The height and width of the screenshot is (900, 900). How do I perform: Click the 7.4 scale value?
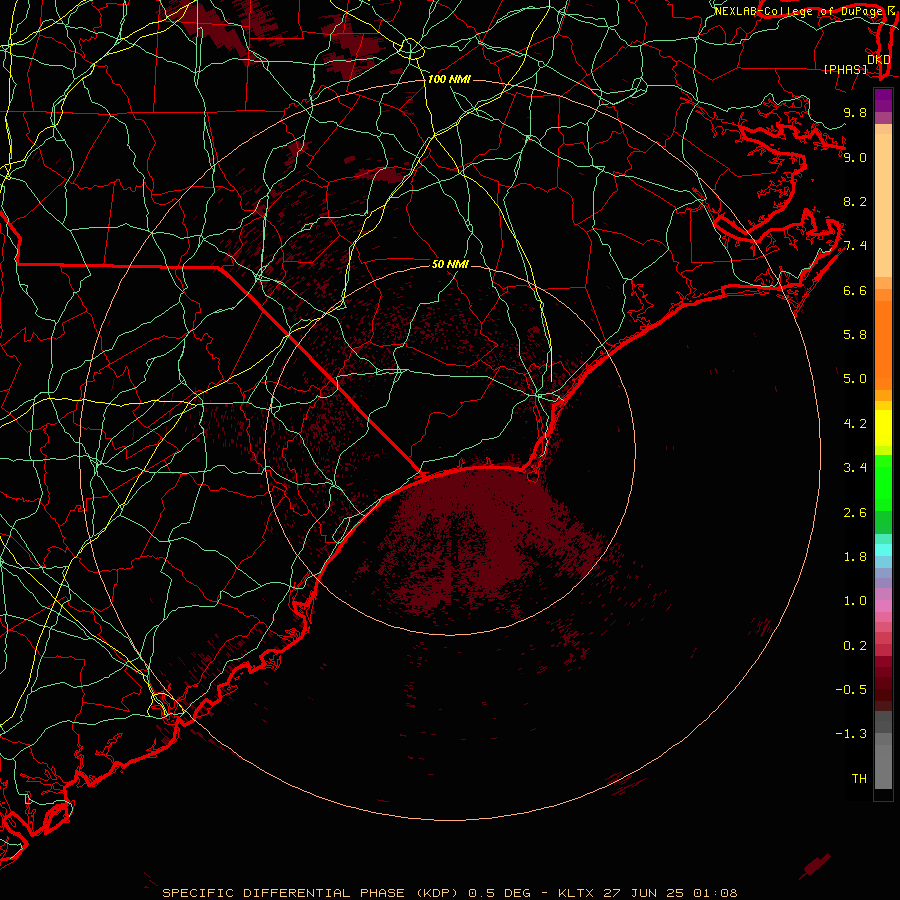(x=855, y=246)
